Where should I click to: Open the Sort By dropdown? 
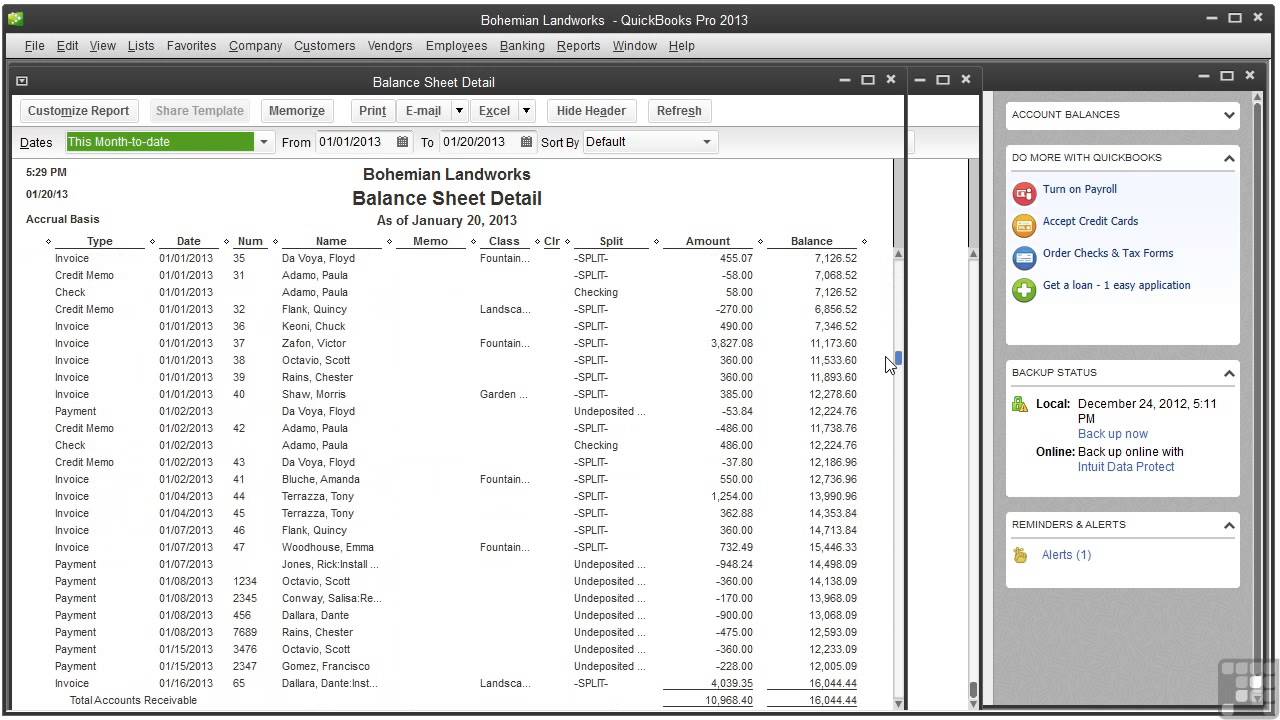tap(706, 142)
